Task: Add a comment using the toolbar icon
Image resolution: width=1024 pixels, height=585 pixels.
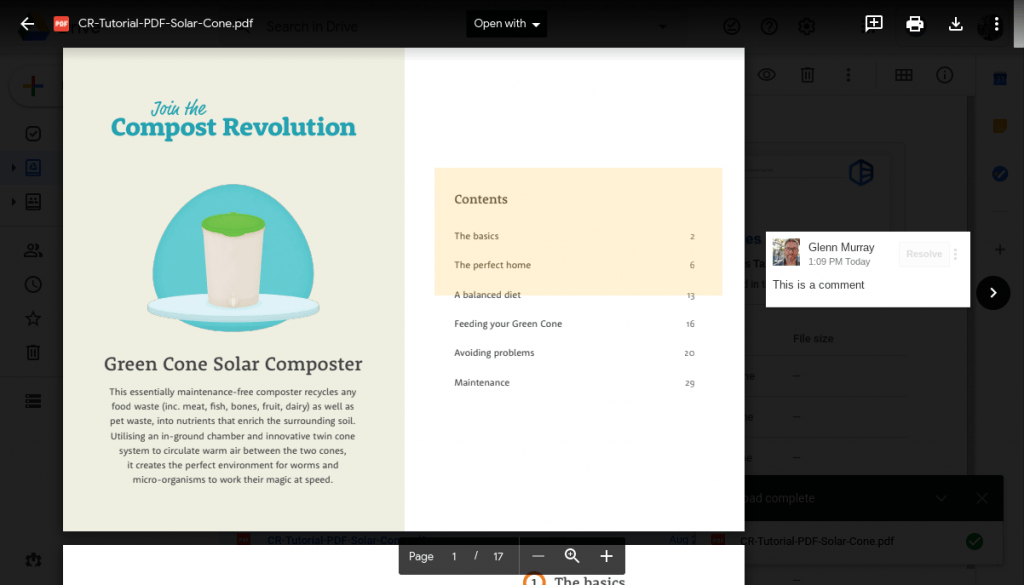Action: 873,24
